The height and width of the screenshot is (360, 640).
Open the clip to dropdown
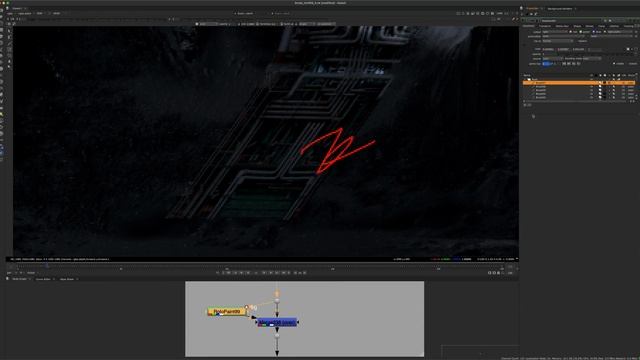[558, 41]
